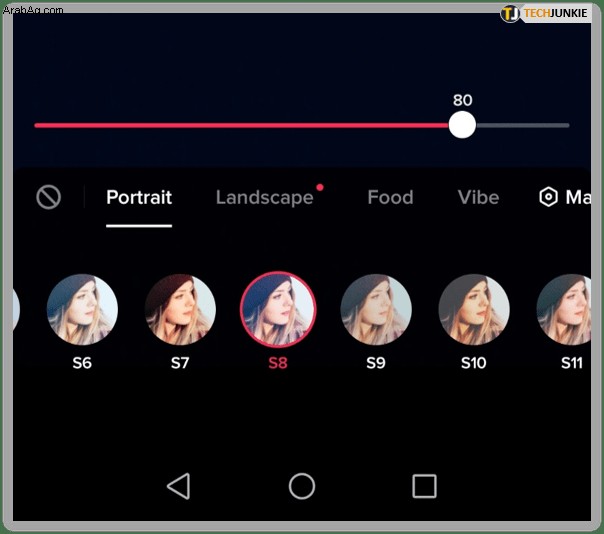This screenshot has width=604, height=534.
Task: Click the S8 filter label text
Action: [278, 363]
